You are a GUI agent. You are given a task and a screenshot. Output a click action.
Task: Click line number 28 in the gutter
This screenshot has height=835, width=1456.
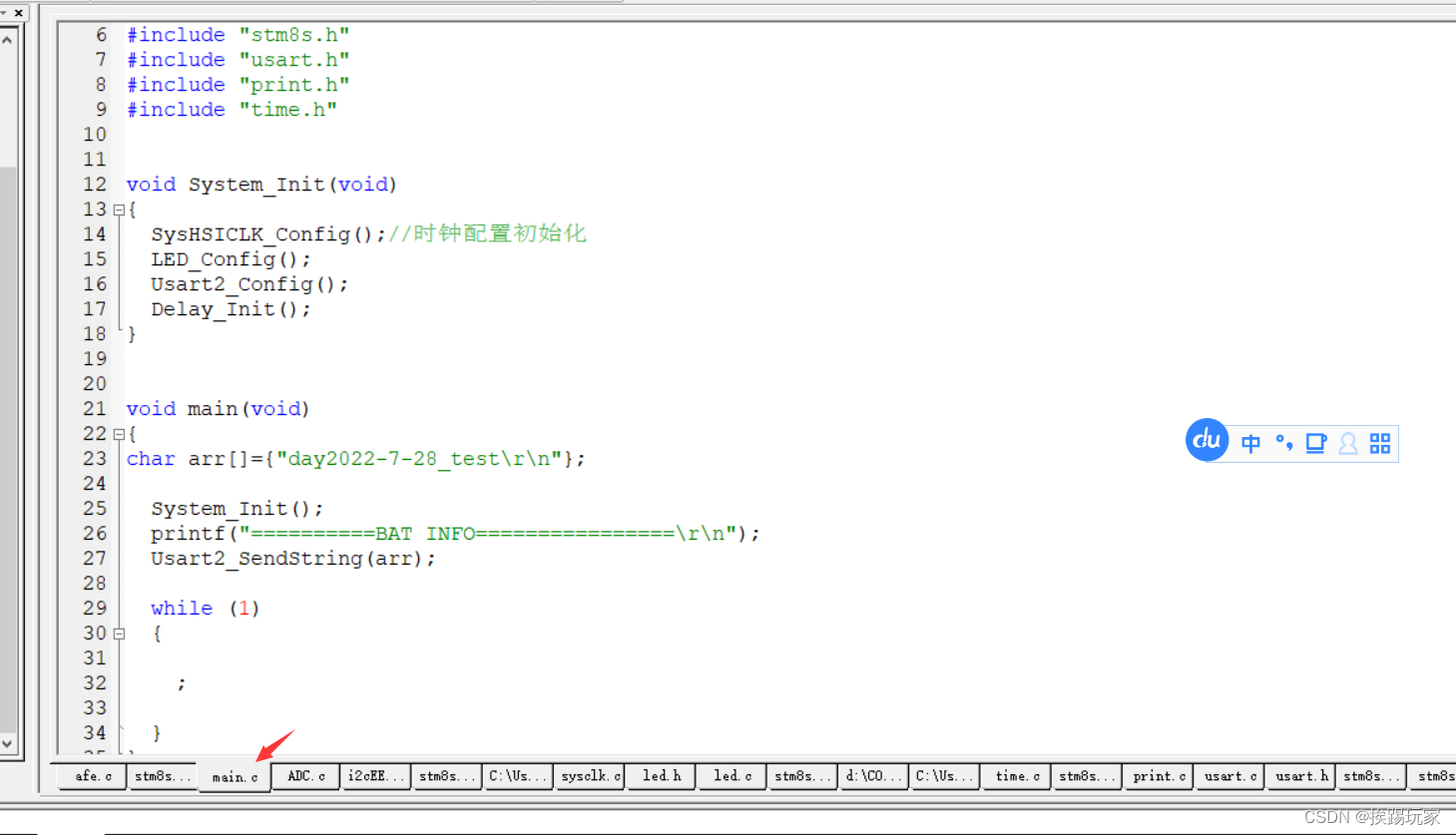tap(95, 584)
